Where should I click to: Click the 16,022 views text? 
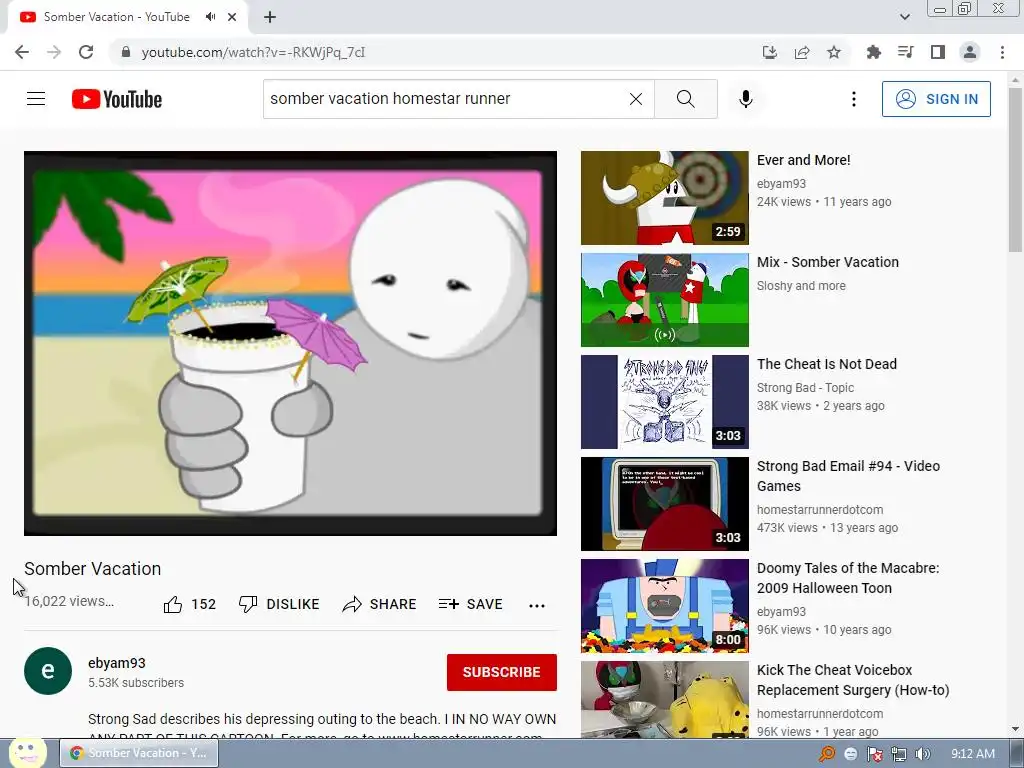tap(69, 601)
